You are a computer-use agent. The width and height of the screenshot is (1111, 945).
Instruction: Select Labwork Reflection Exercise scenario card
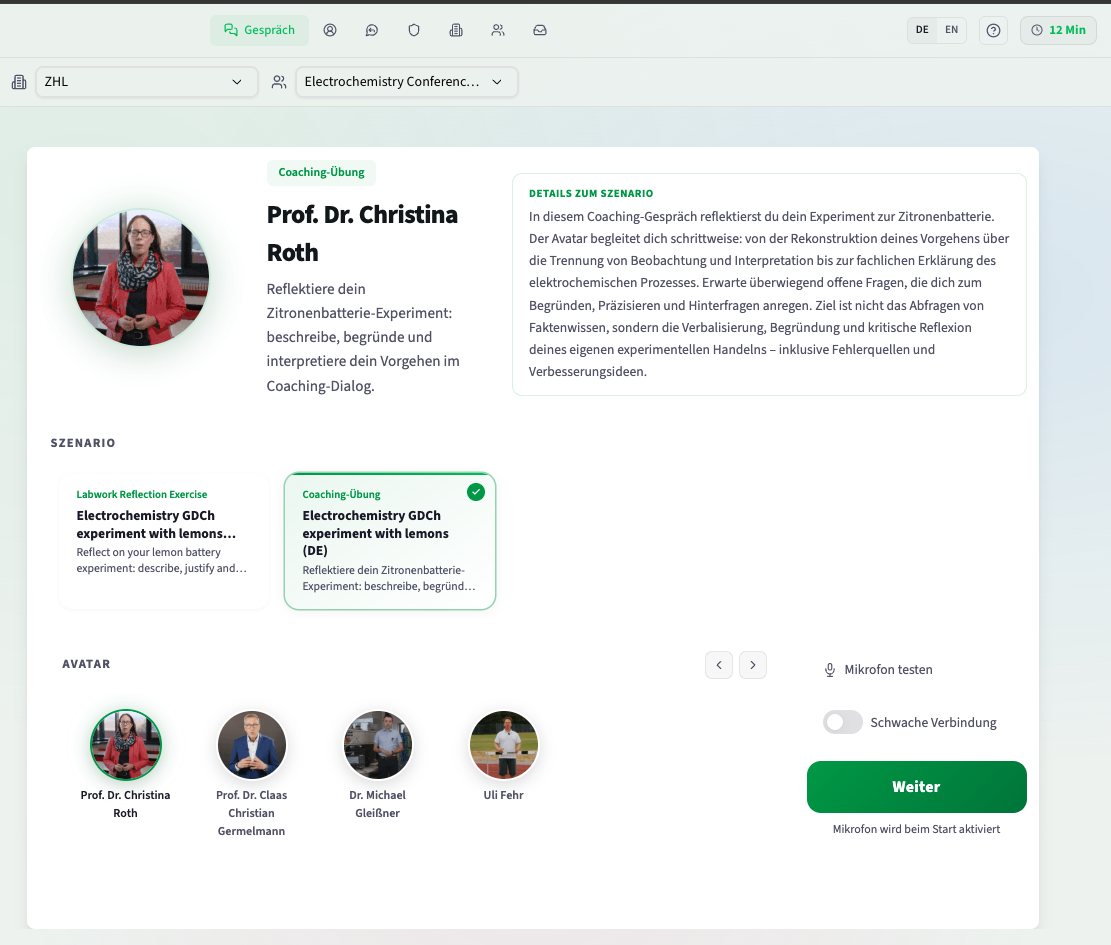(x=164, y=541)
